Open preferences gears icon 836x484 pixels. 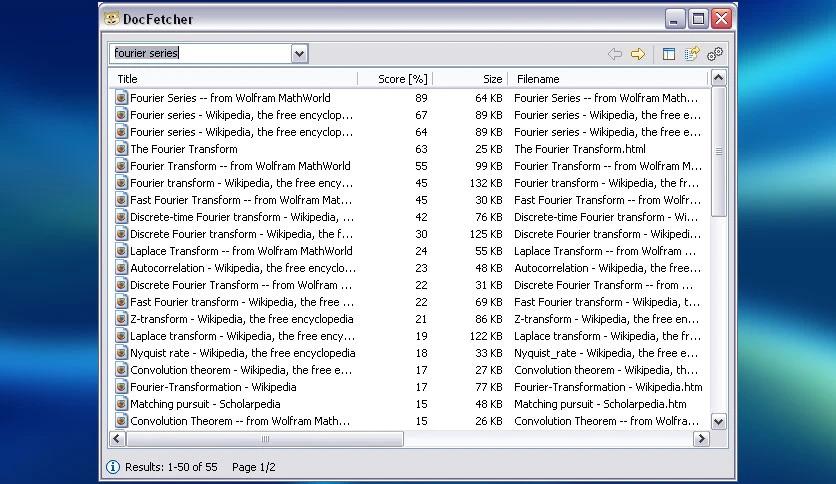(714, 54)
